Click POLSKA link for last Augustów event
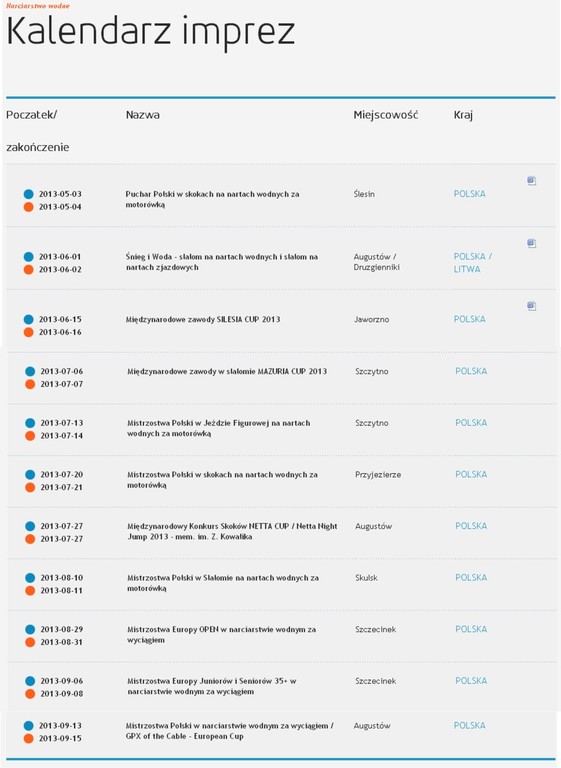This screenshot has width=561, height=768. click(x=469, y=725)
